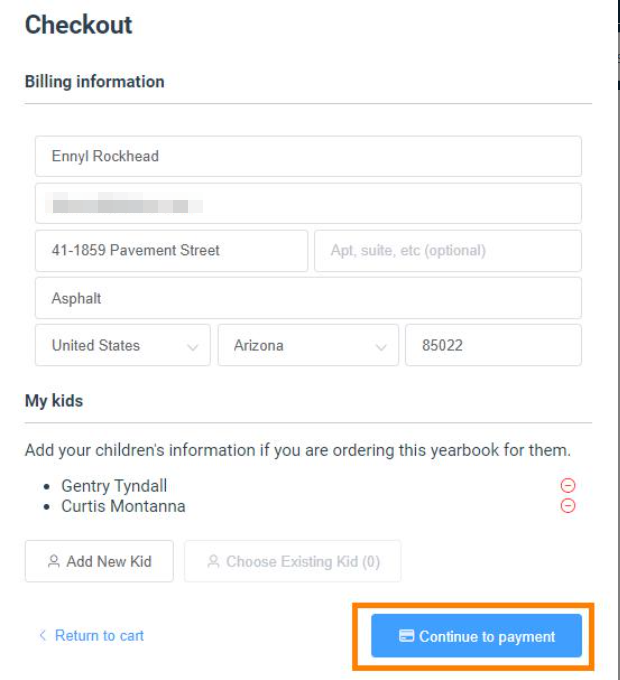Remove Gentry Tyndall from kids list
The image size is (620, 680).
pos(568,486)
